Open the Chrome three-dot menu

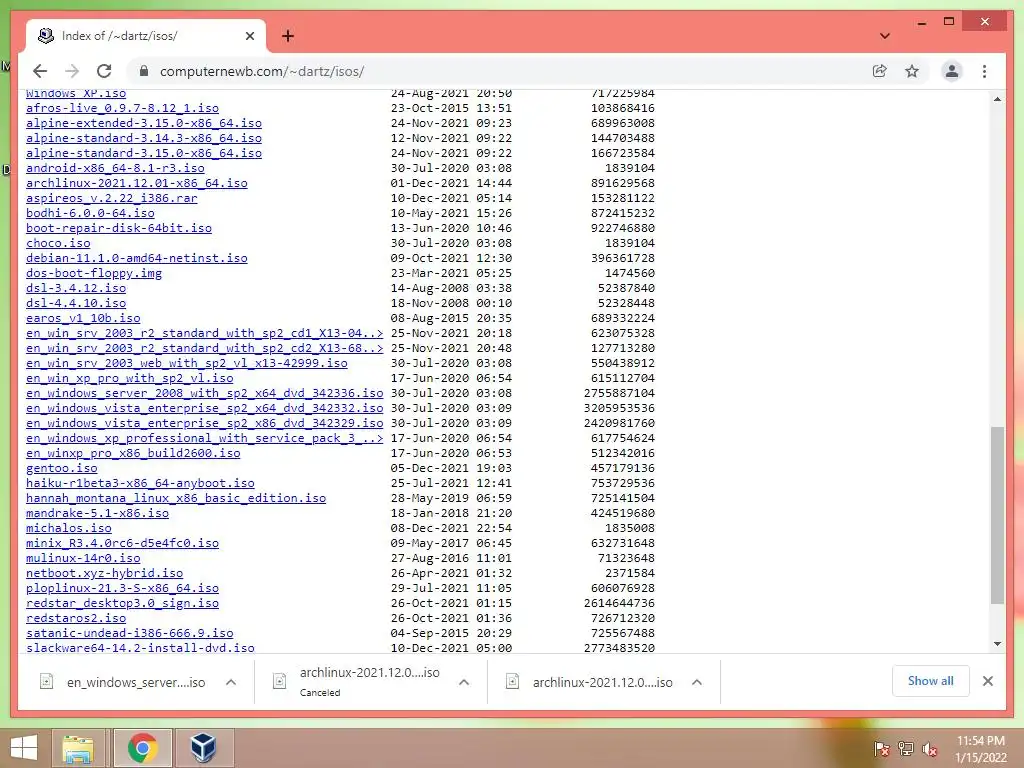coord(984,71)
